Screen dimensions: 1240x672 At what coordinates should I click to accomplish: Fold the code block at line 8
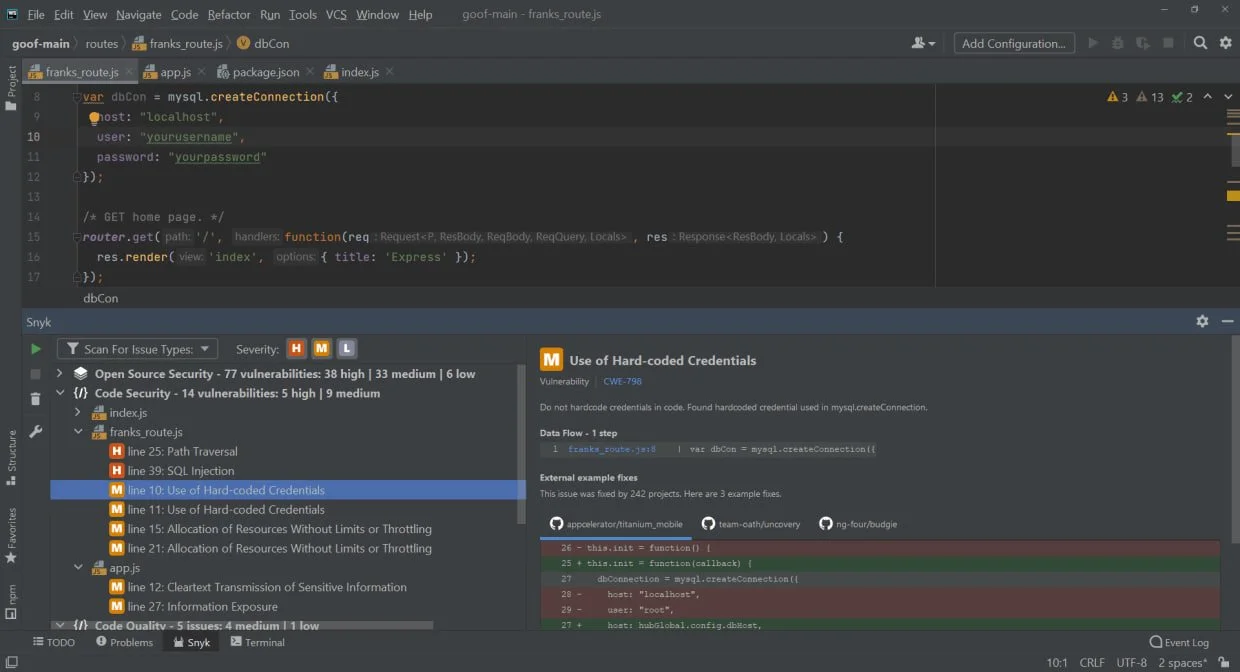pyautogui.click(x=76, y=97)
